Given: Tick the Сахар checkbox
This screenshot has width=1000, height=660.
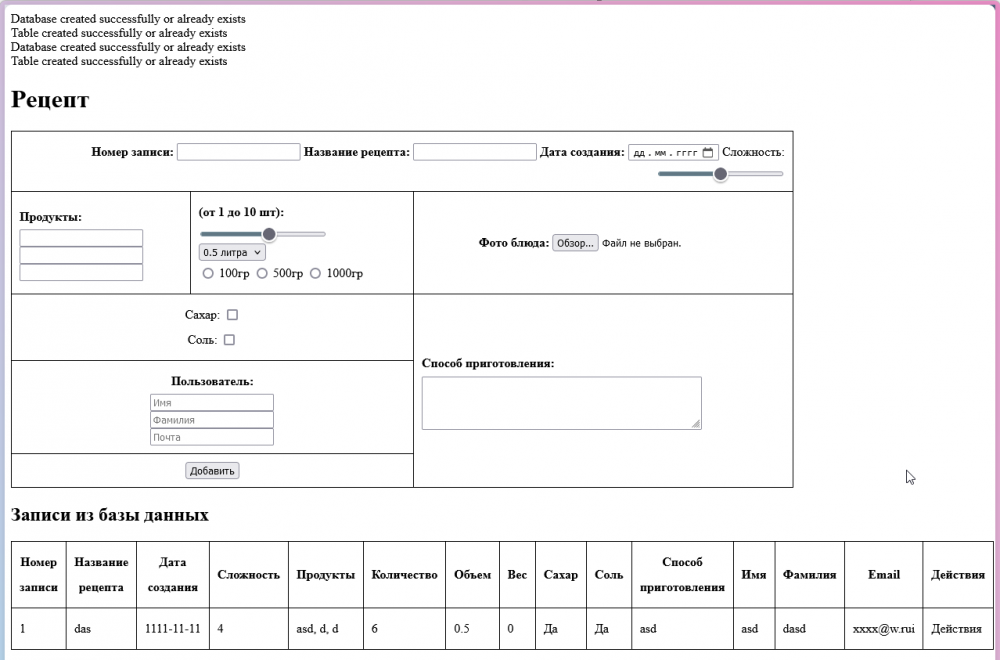Looking at the screenshot, I should click(x=233, y=315).
